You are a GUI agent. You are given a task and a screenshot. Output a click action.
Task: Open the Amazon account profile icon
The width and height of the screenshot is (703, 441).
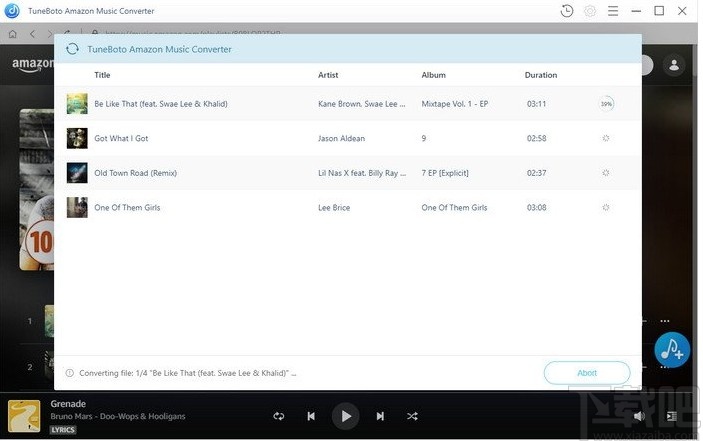[x=674, y=65]
